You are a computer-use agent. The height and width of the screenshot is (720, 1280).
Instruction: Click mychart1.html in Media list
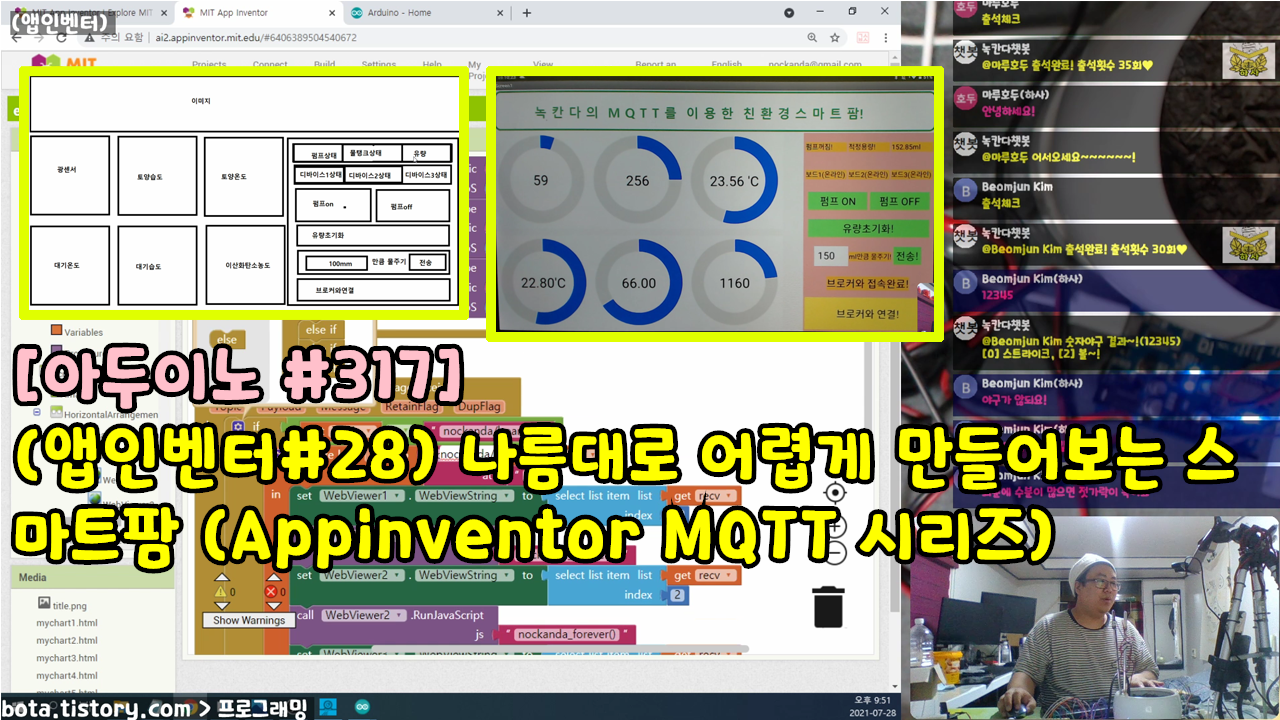[x=67, y=622]
